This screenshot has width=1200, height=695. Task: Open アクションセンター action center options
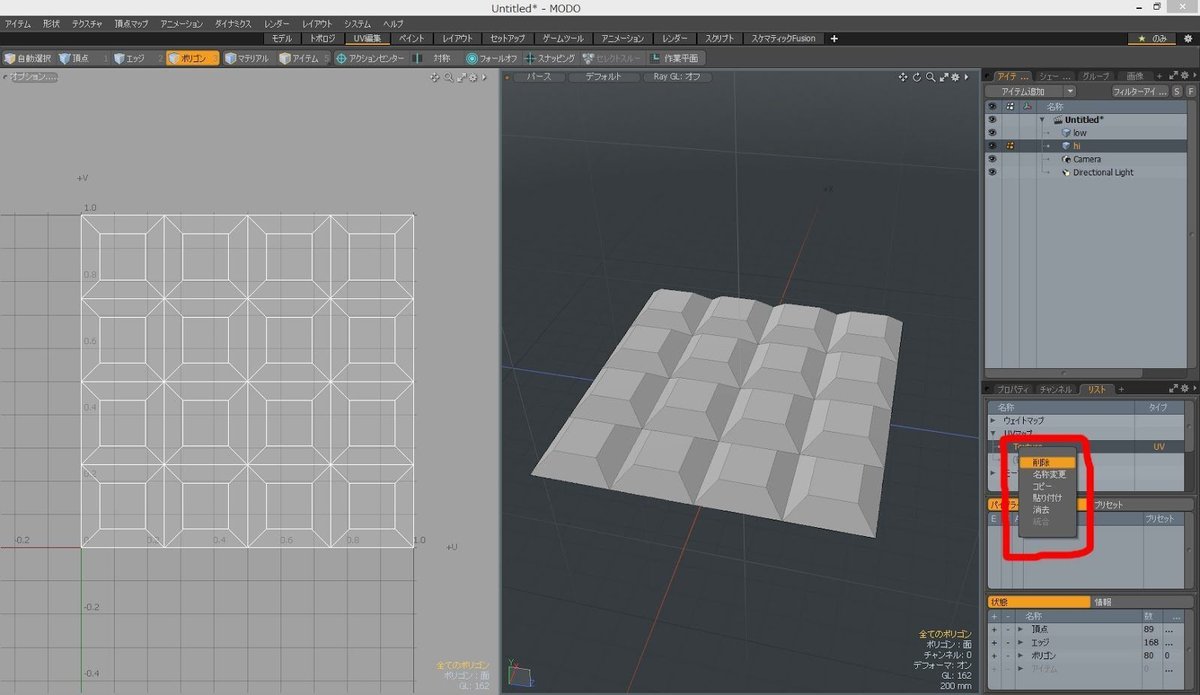[369, 58]
